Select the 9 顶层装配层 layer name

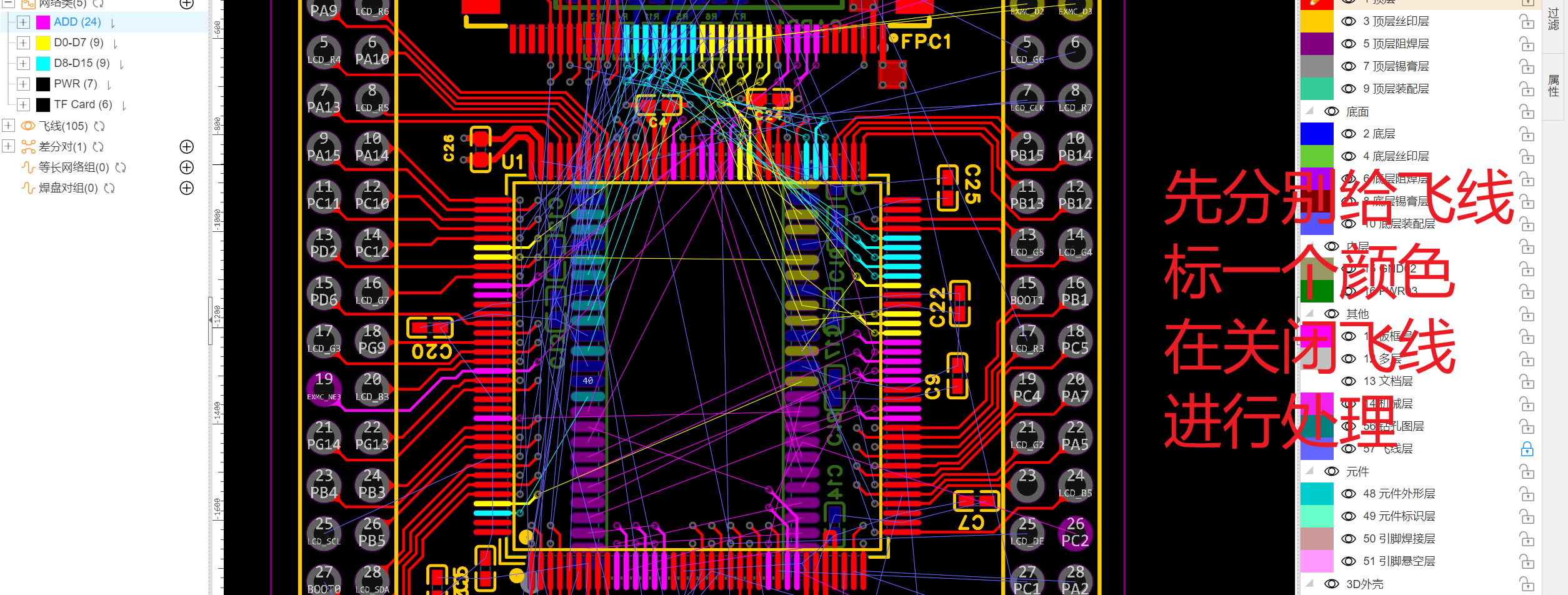1396,89
